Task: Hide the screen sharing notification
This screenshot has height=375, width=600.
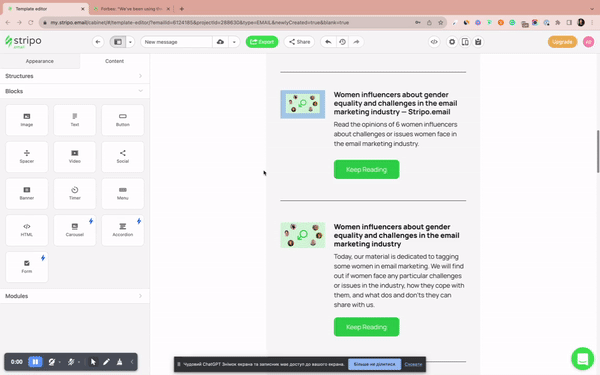Action: pos(413,364)
